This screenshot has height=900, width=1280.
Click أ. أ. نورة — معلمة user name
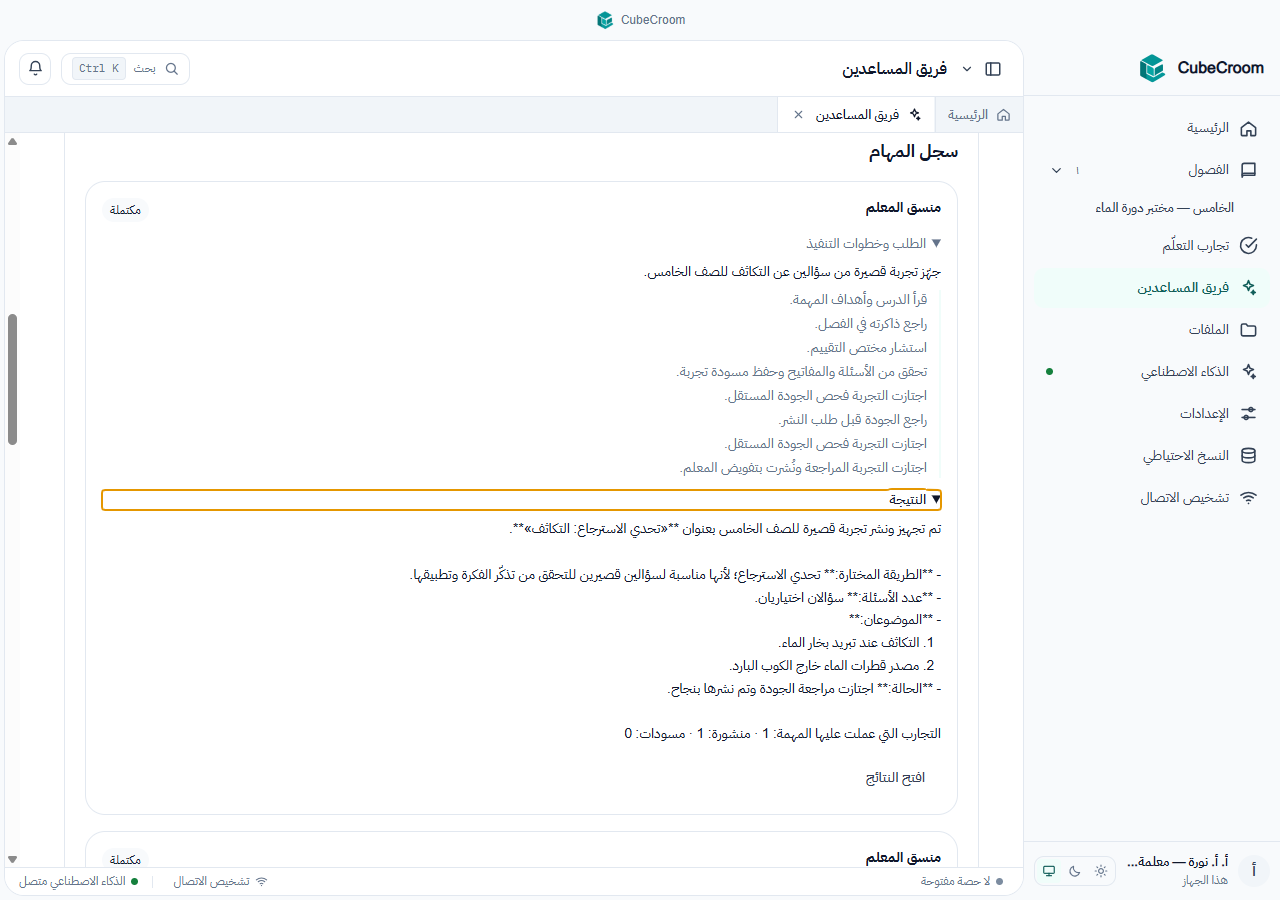[x=1178, y=862]
